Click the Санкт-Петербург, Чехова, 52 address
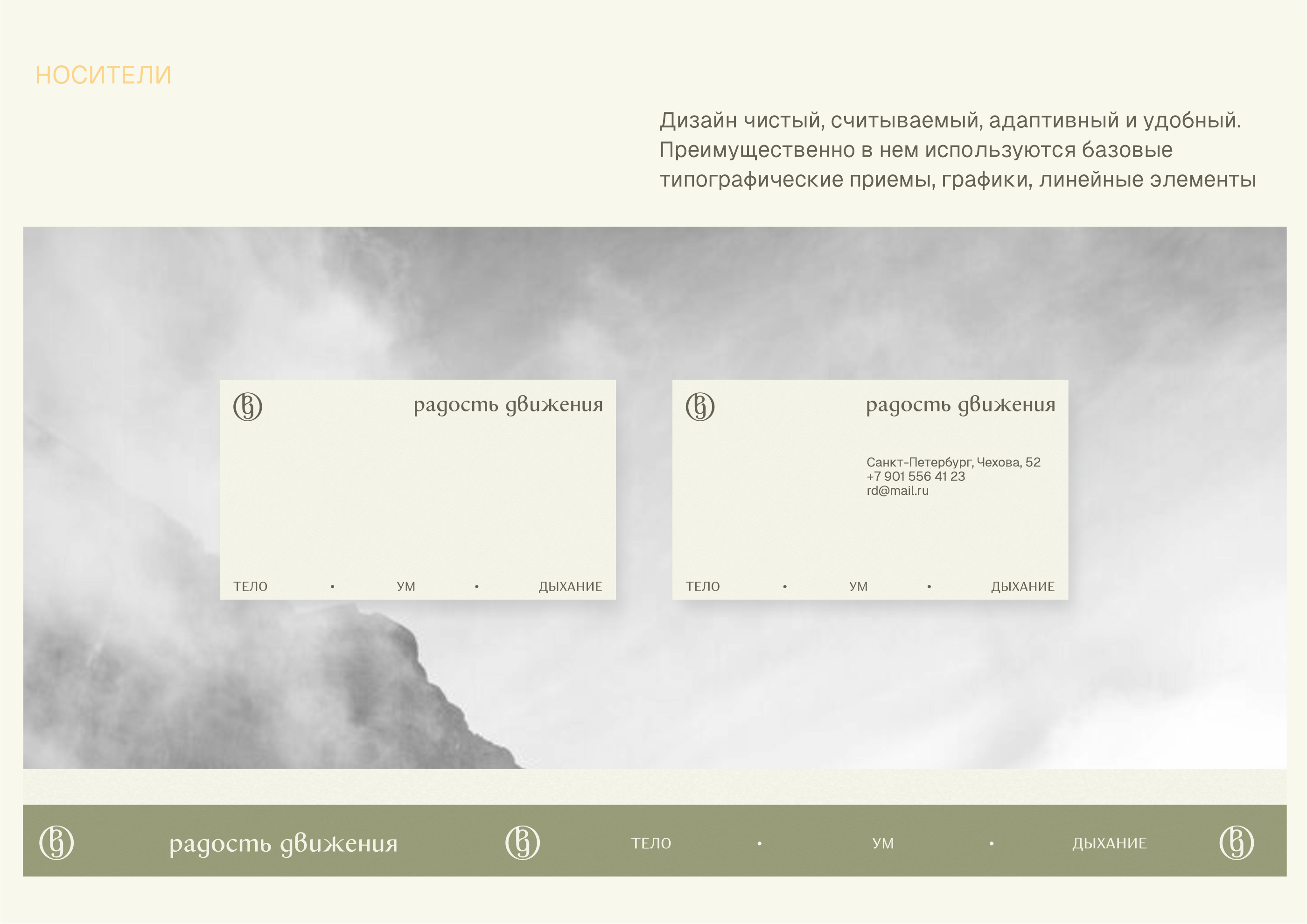 (x=953, y=463)
